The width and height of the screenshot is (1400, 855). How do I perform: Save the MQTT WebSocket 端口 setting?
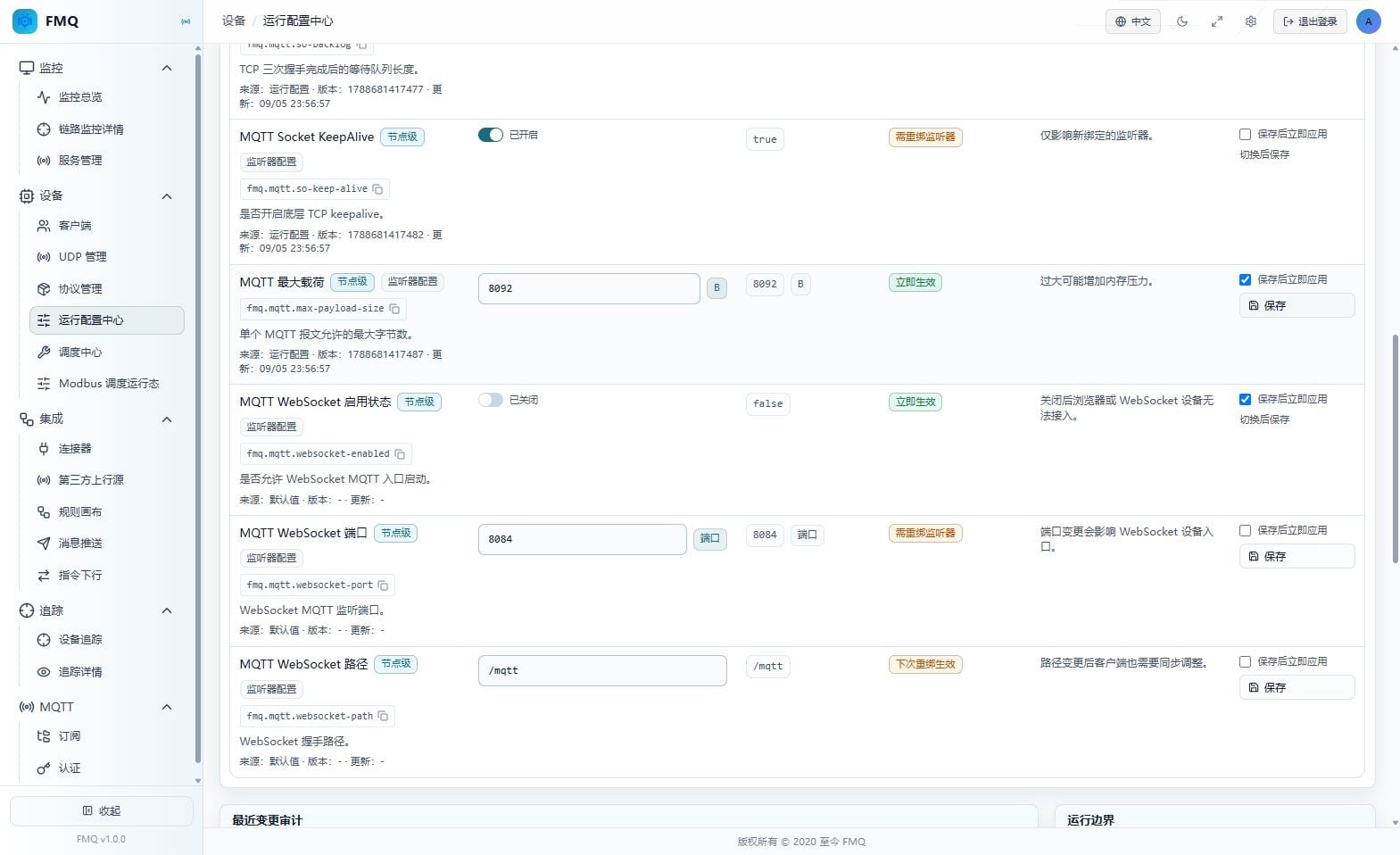point(1296,556)
